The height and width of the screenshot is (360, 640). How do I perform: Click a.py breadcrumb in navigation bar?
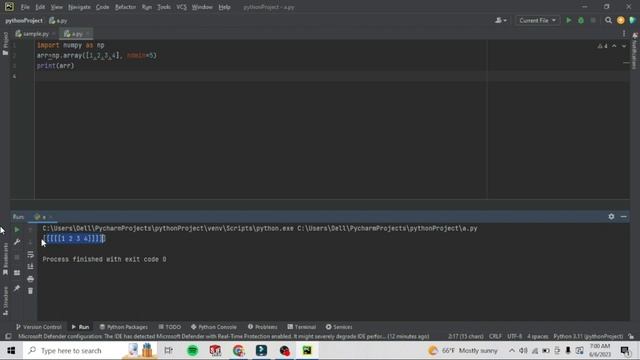coord(58,20)
